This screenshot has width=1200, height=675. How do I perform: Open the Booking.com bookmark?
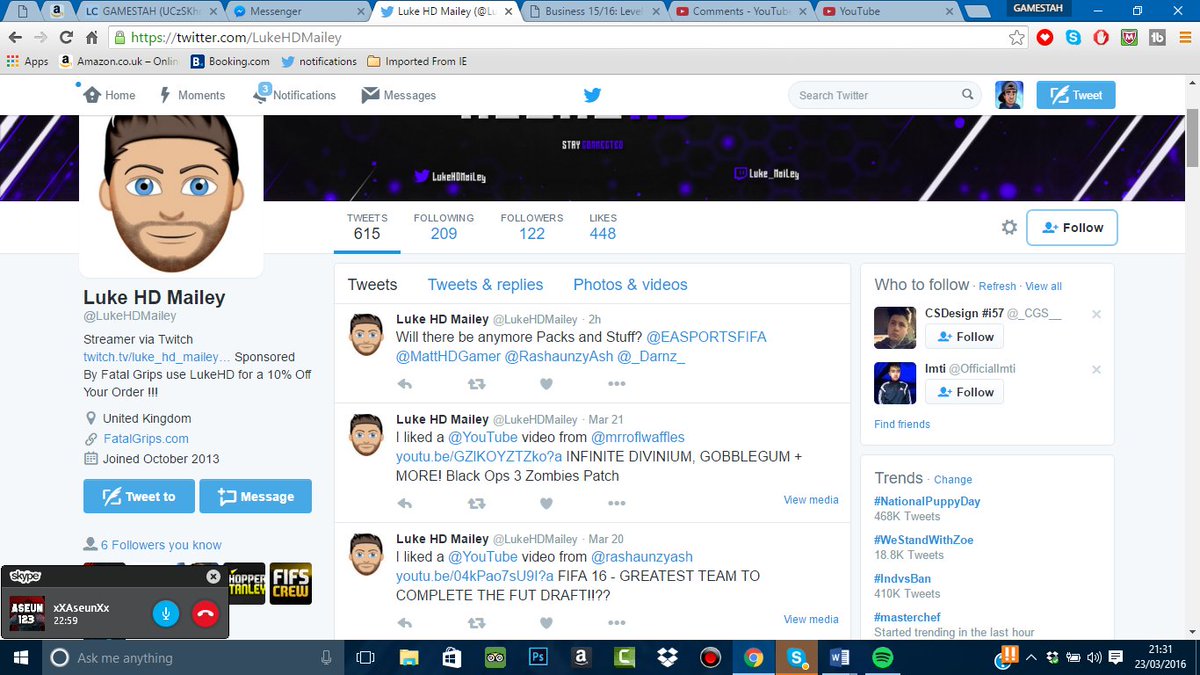point(230,61)
